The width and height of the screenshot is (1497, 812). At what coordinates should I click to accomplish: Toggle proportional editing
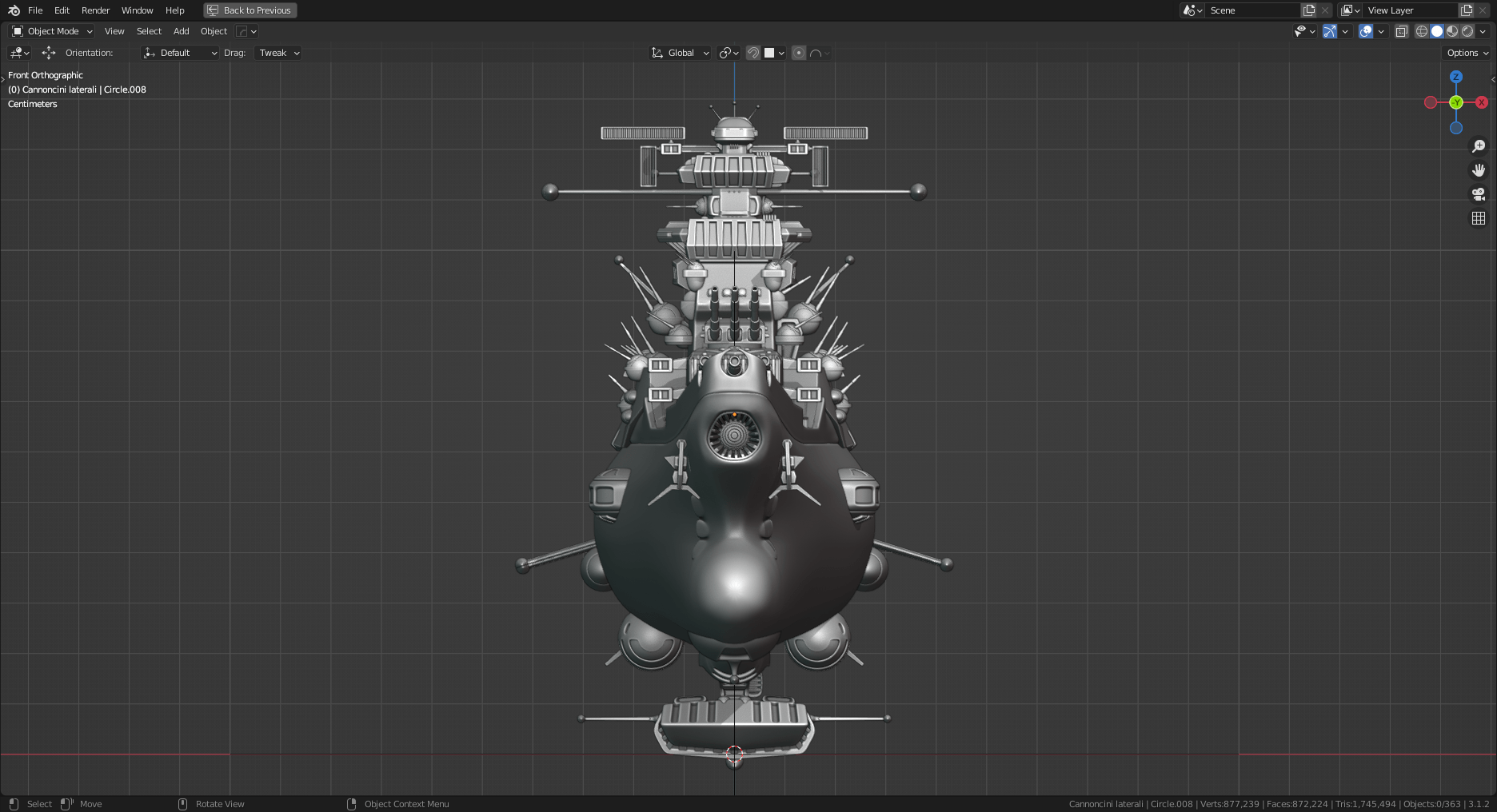[798, 53]
